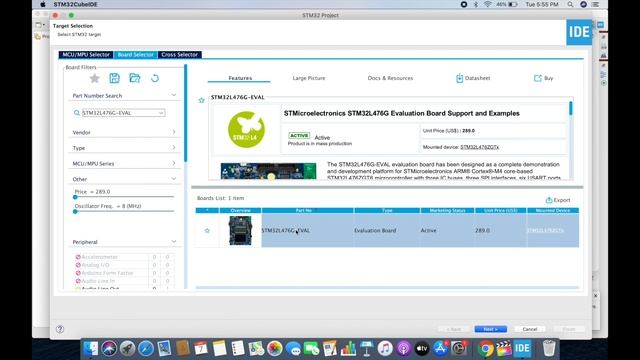This screenshot has width=640, height=360.
Task: Open the STM32L476ZGTx mounted device link
Action: click(480, 147)
